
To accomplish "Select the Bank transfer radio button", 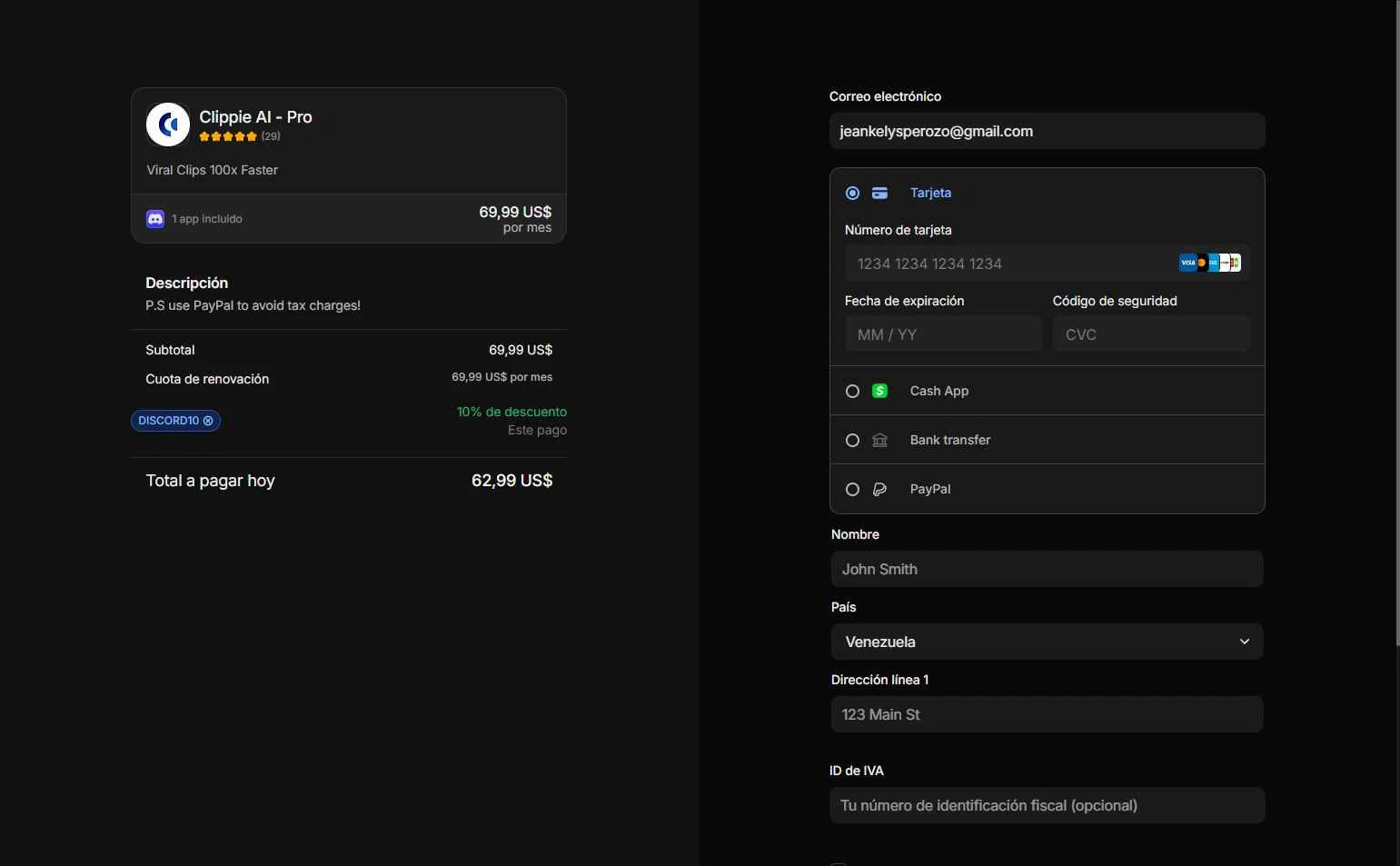I will [852, 440].
